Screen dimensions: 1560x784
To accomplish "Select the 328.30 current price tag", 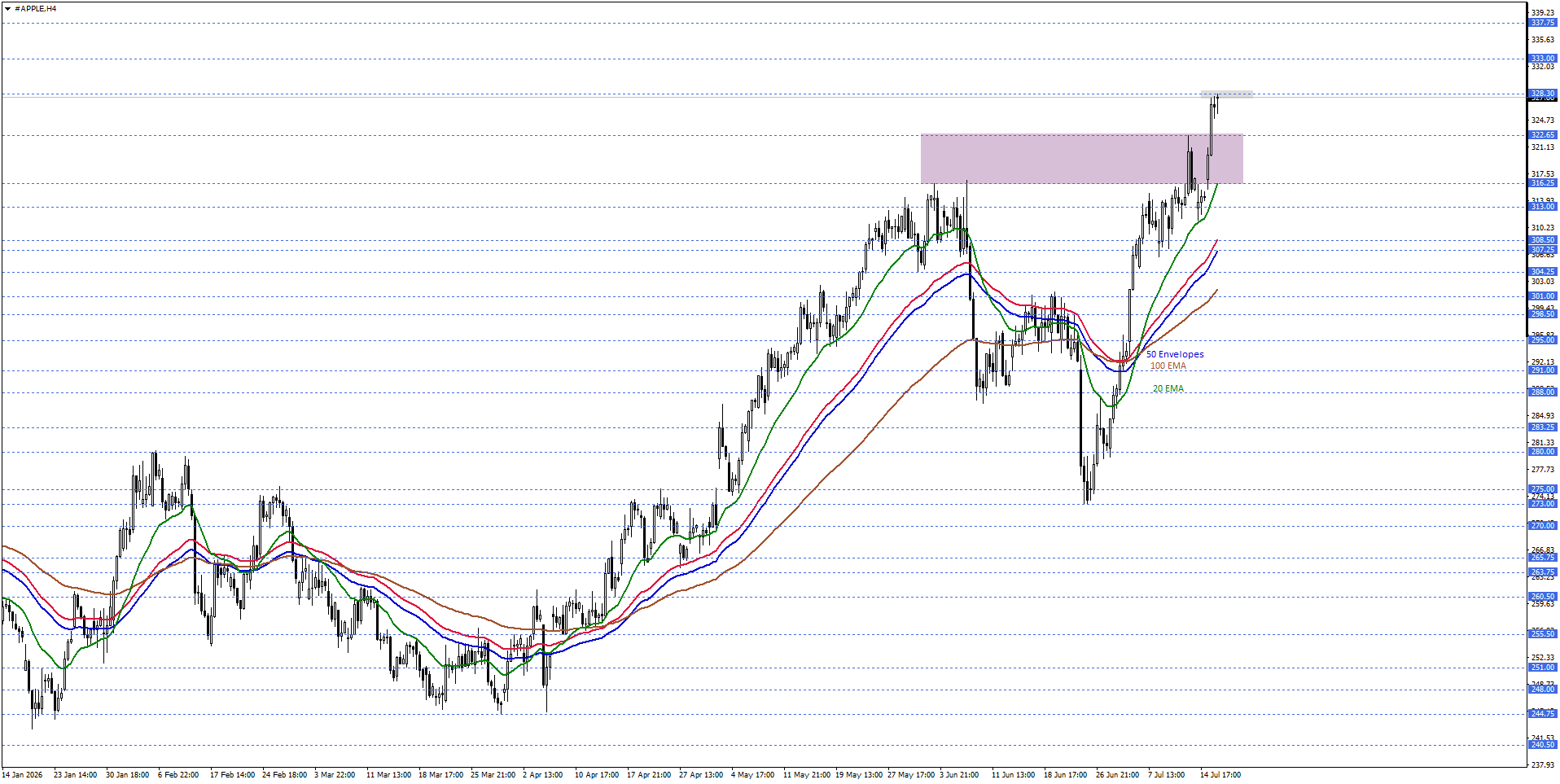I will pyautogui.click(x=1543, y=94).
